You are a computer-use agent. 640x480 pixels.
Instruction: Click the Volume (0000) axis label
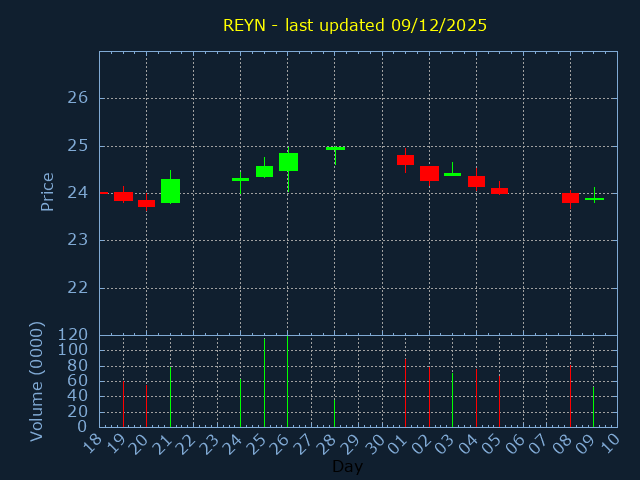click(37, 381)
